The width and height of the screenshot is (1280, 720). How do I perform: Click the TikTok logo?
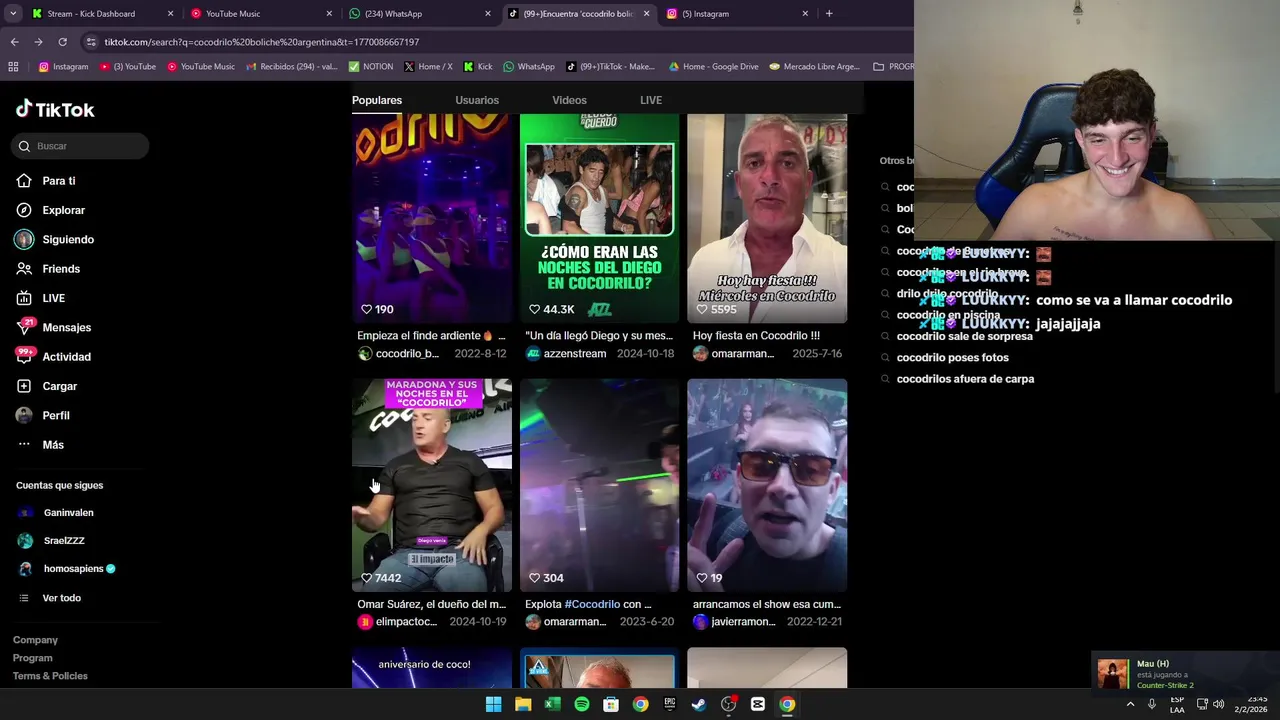pyautogui.click(x=55, y=109)
